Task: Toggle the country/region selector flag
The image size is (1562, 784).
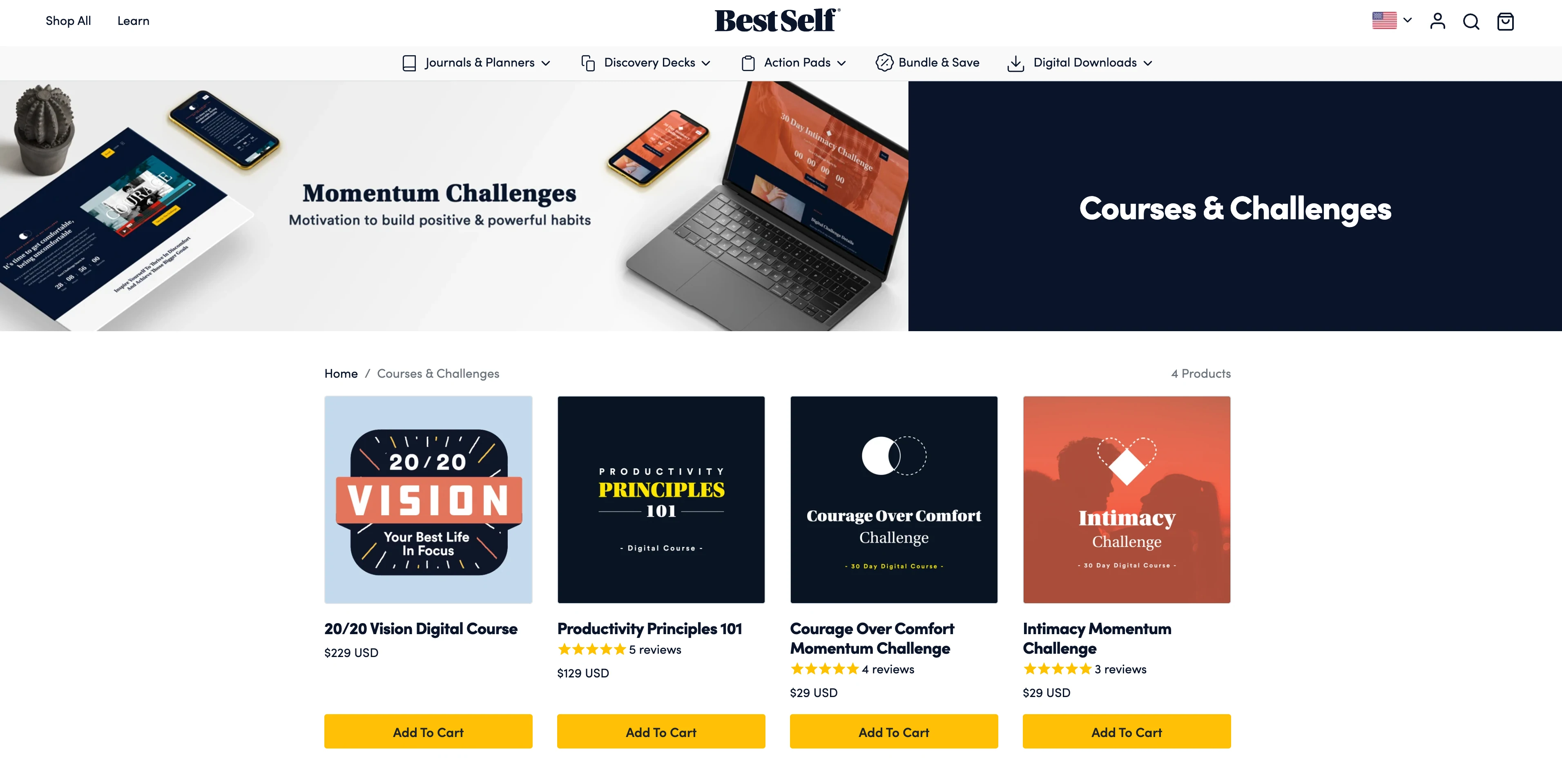Action: [x=1392, y=20]
